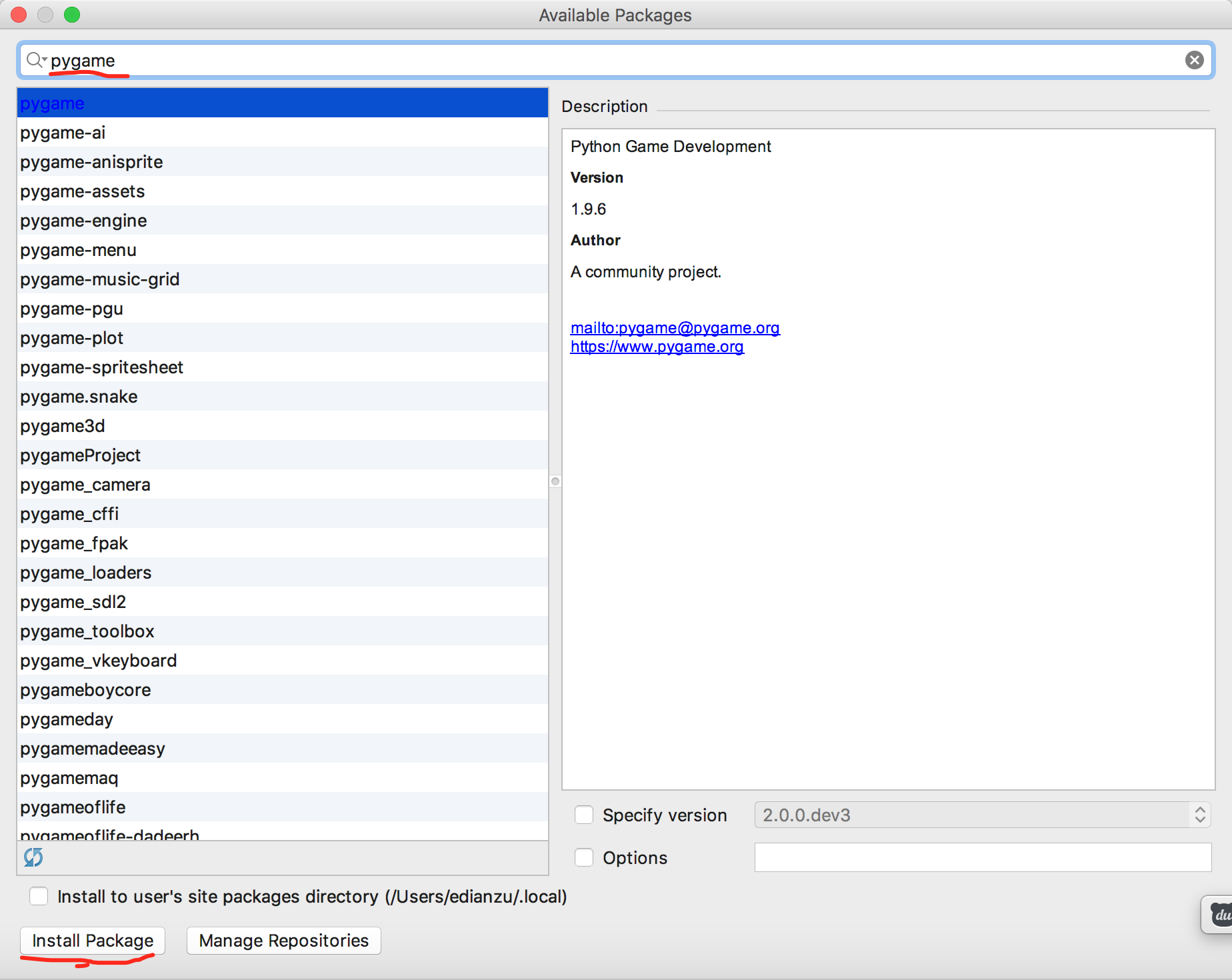Select pygameoflife in the list
Viewport: 1232px width, 980px height.
click(x=283, y=807)
